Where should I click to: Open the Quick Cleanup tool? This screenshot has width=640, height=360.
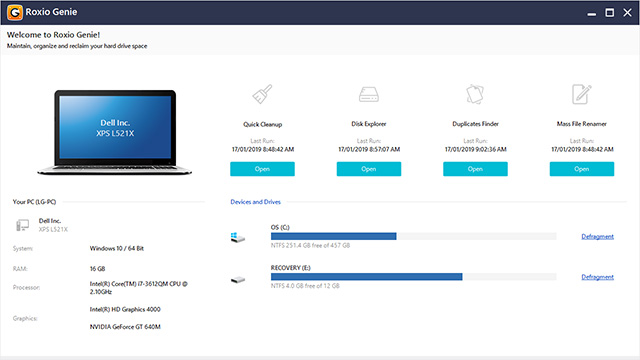262,169
